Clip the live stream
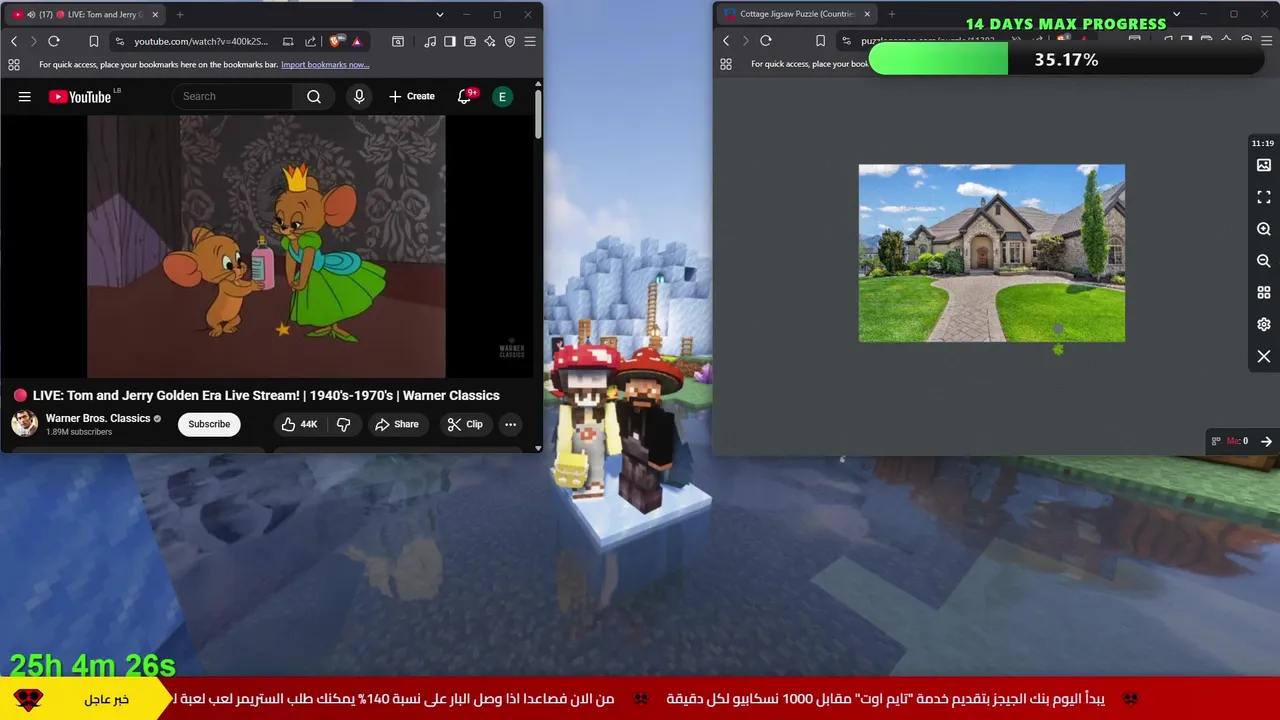 465,424
